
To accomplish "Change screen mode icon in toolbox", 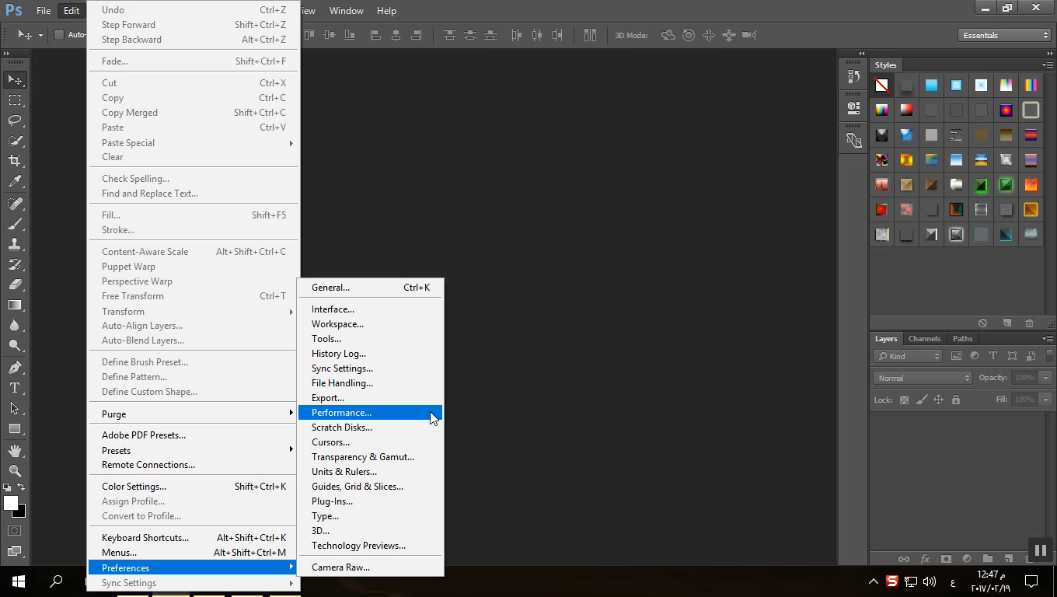I will 15,551.
